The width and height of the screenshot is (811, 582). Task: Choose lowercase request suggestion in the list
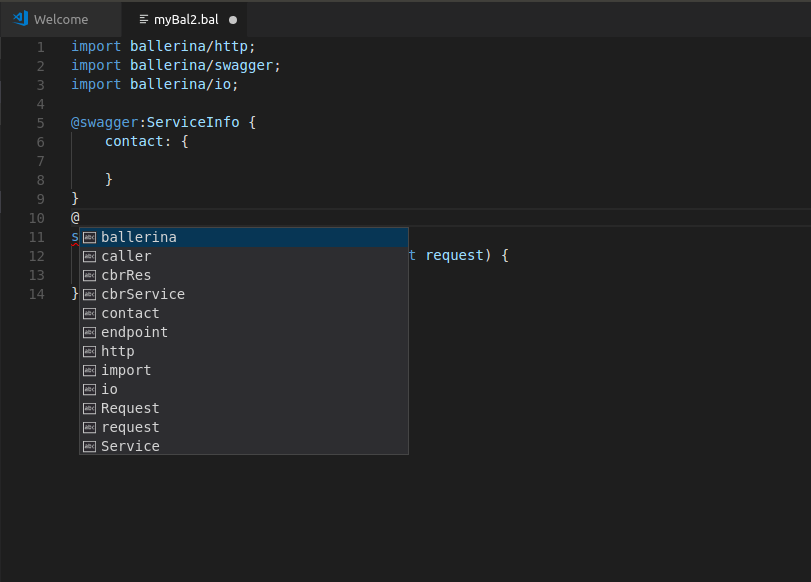pos(244,428)
